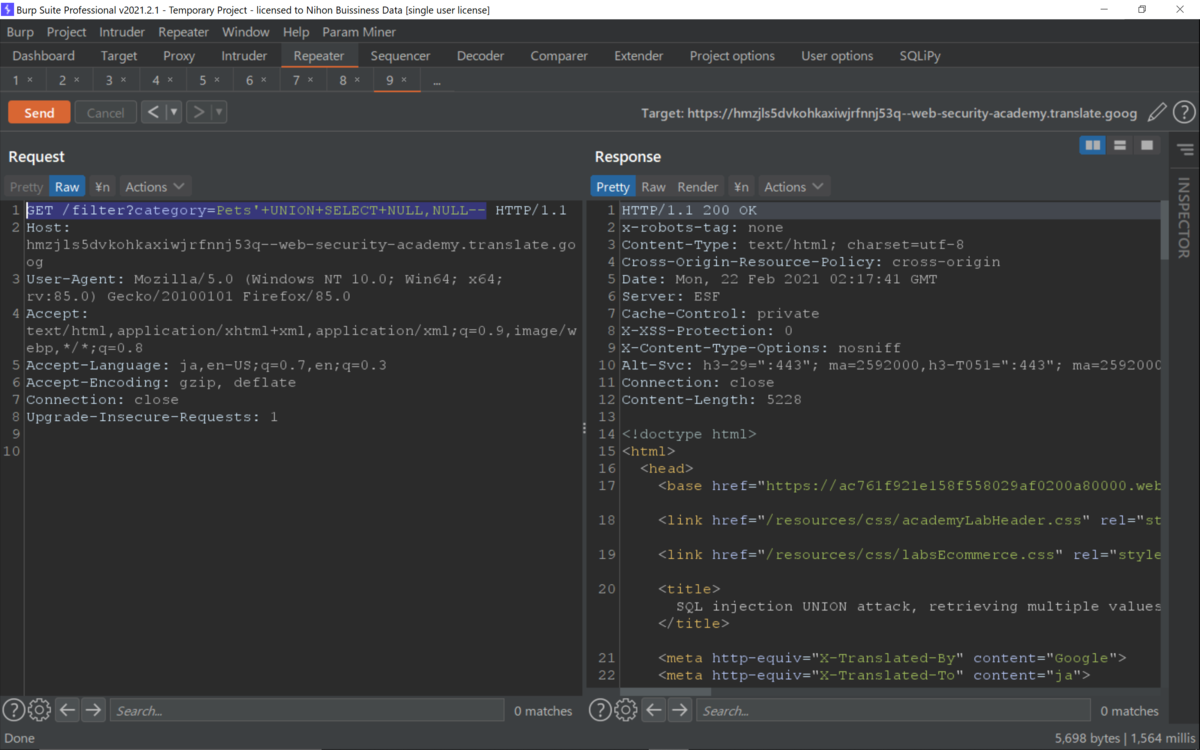The image size is (1200, 750).
Task: Open the Window menu
Action: (246, 32)
